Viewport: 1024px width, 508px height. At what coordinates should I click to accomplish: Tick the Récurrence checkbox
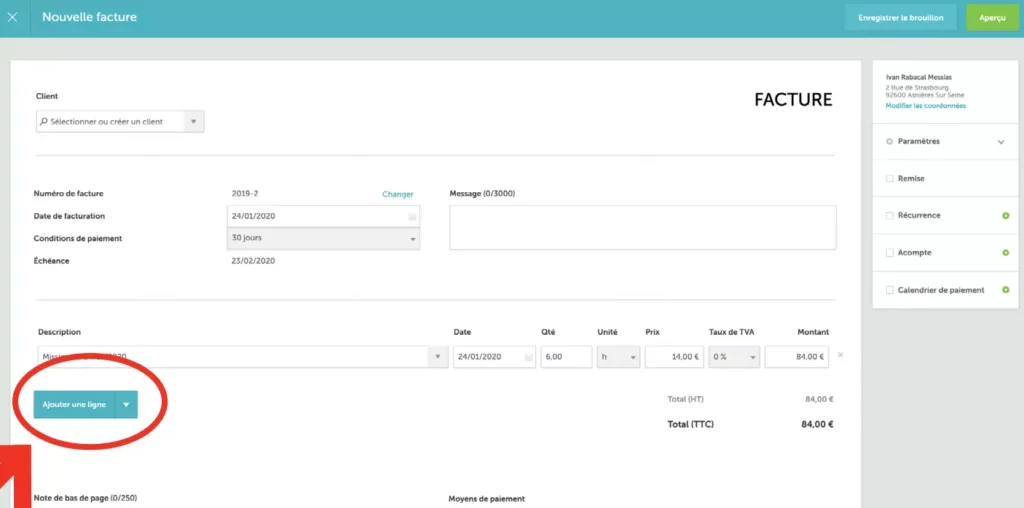tap(890, 216)
